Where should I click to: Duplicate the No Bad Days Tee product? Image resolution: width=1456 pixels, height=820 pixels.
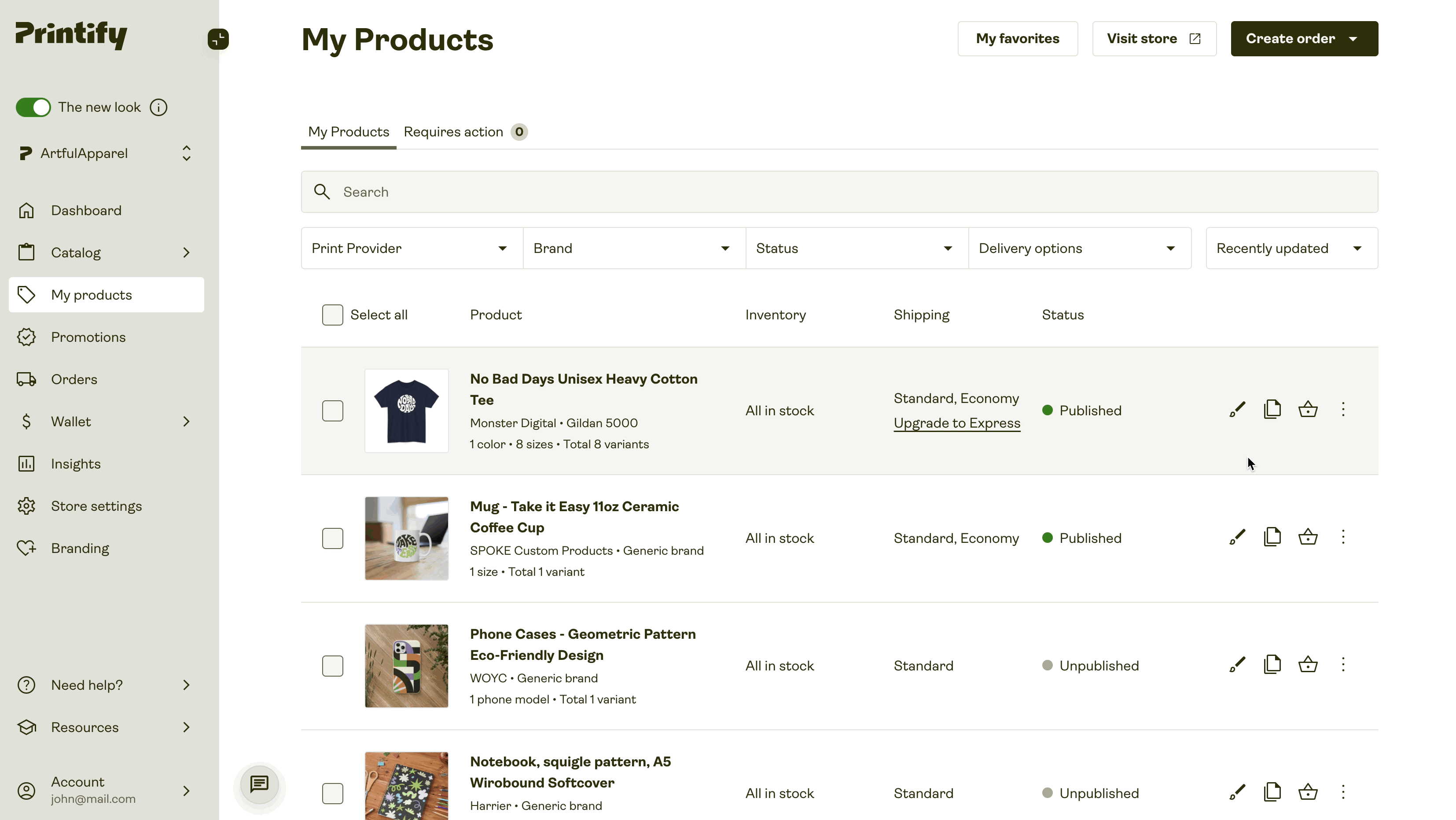click(1272, 410)
